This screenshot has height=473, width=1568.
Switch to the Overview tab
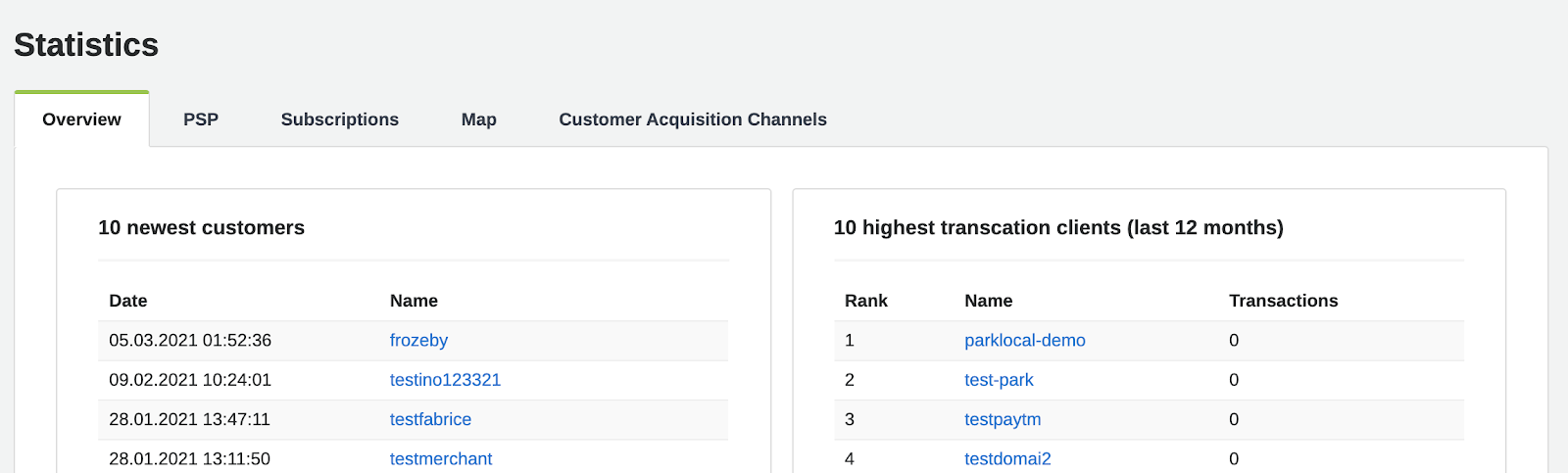81,119
